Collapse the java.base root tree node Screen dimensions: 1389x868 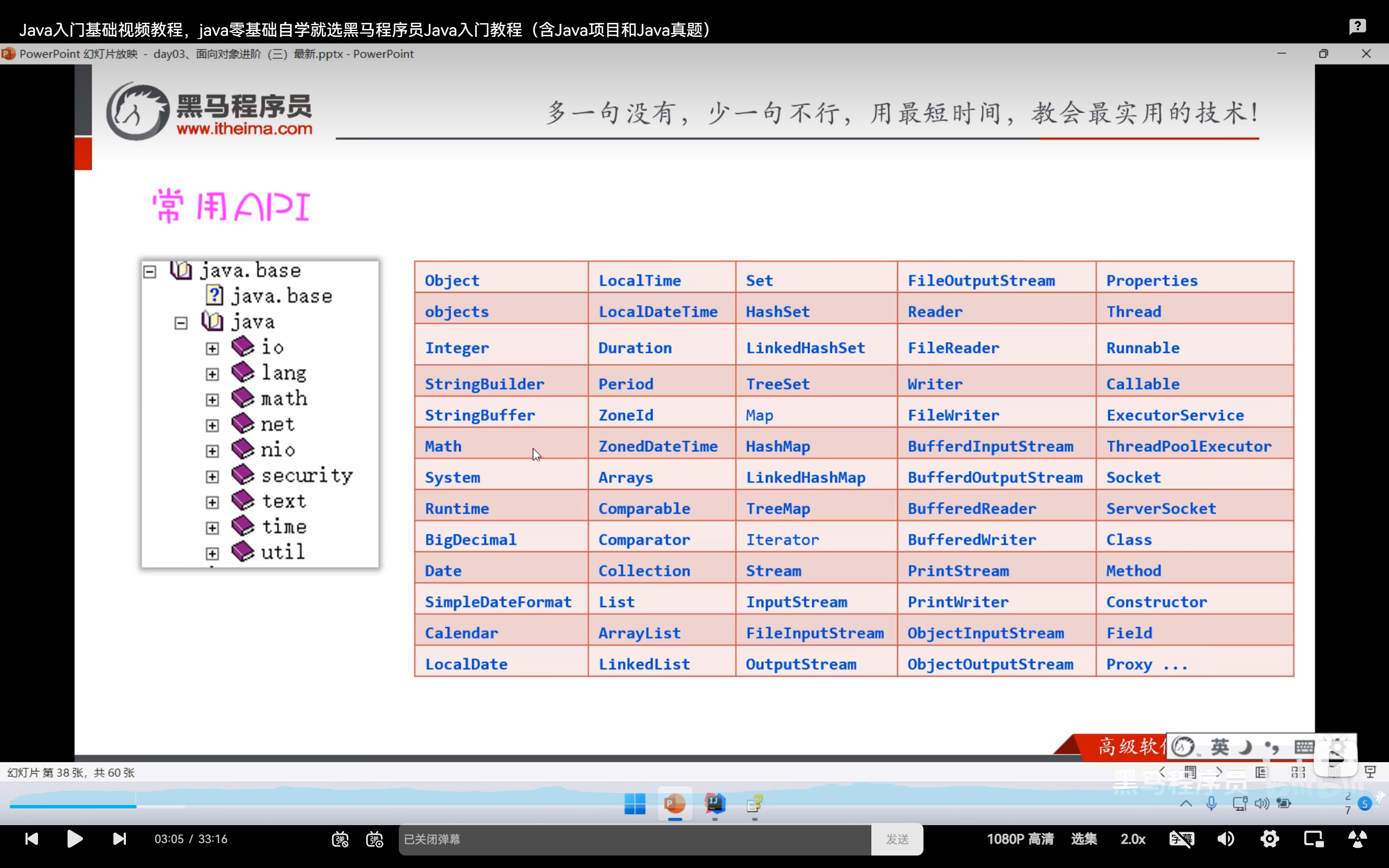pos(150,272)
